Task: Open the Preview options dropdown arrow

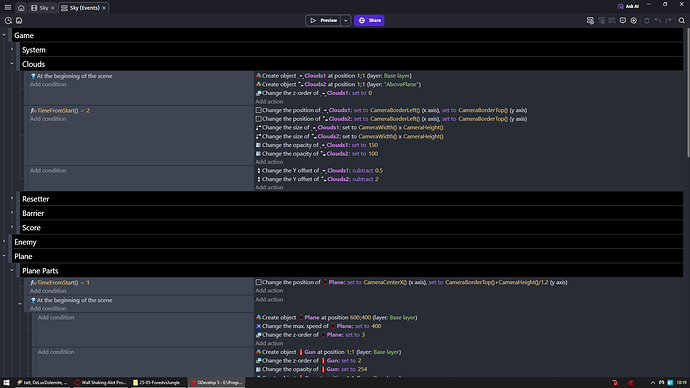Action: pos(345,20)
